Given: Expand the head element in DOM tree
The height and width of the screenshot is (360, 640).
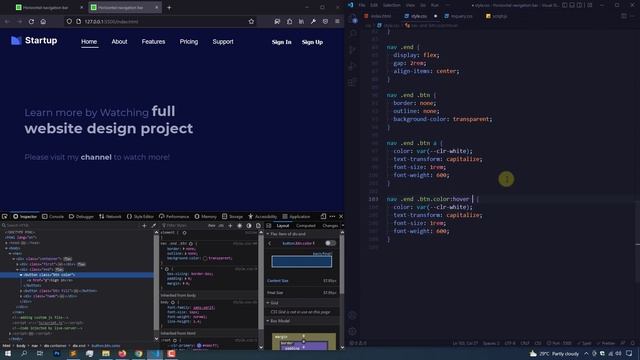Looking at the screenshot, I should point(7,243).
